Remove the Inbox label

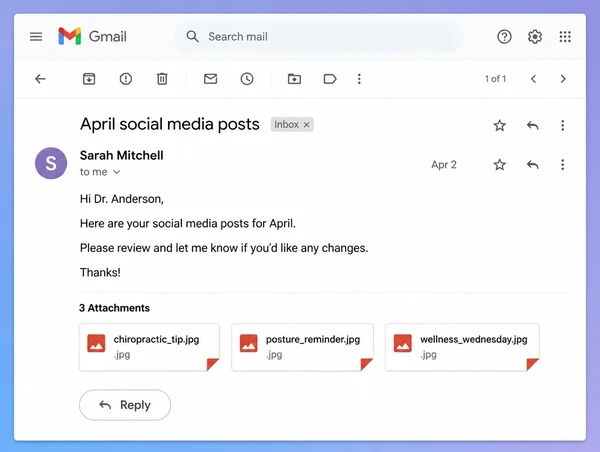point(307,125)
